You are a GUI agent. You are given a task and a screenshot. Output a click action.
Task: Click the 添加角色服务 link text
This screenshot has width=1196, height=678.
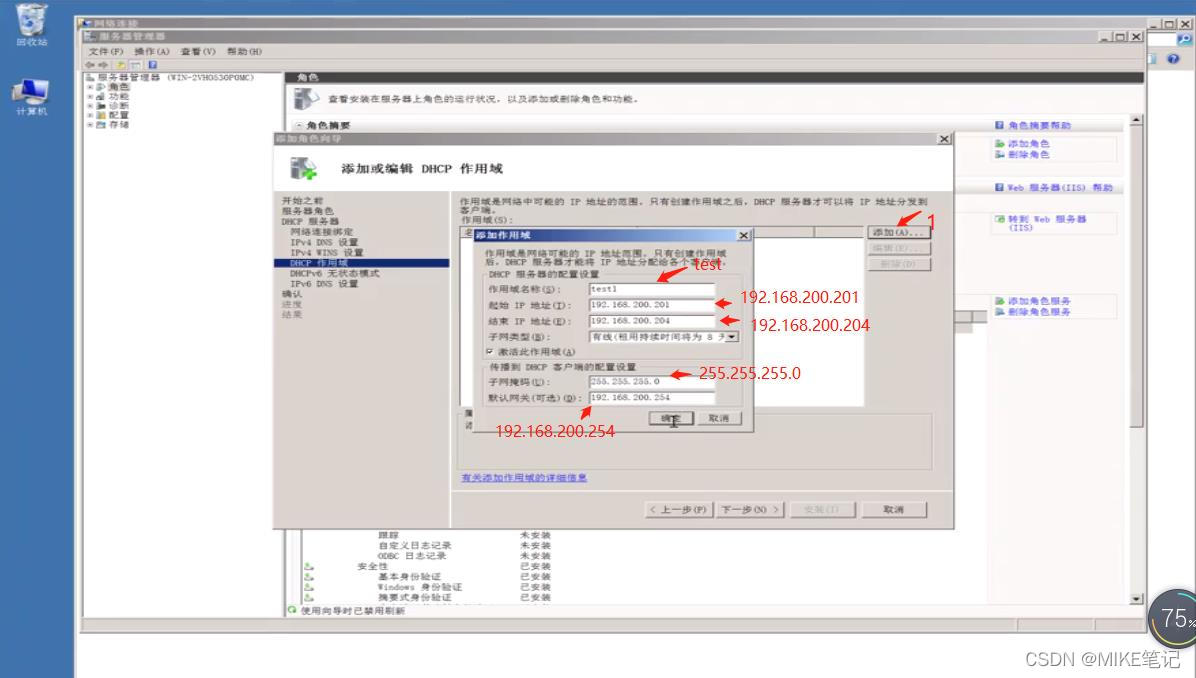click(1039, 301)
